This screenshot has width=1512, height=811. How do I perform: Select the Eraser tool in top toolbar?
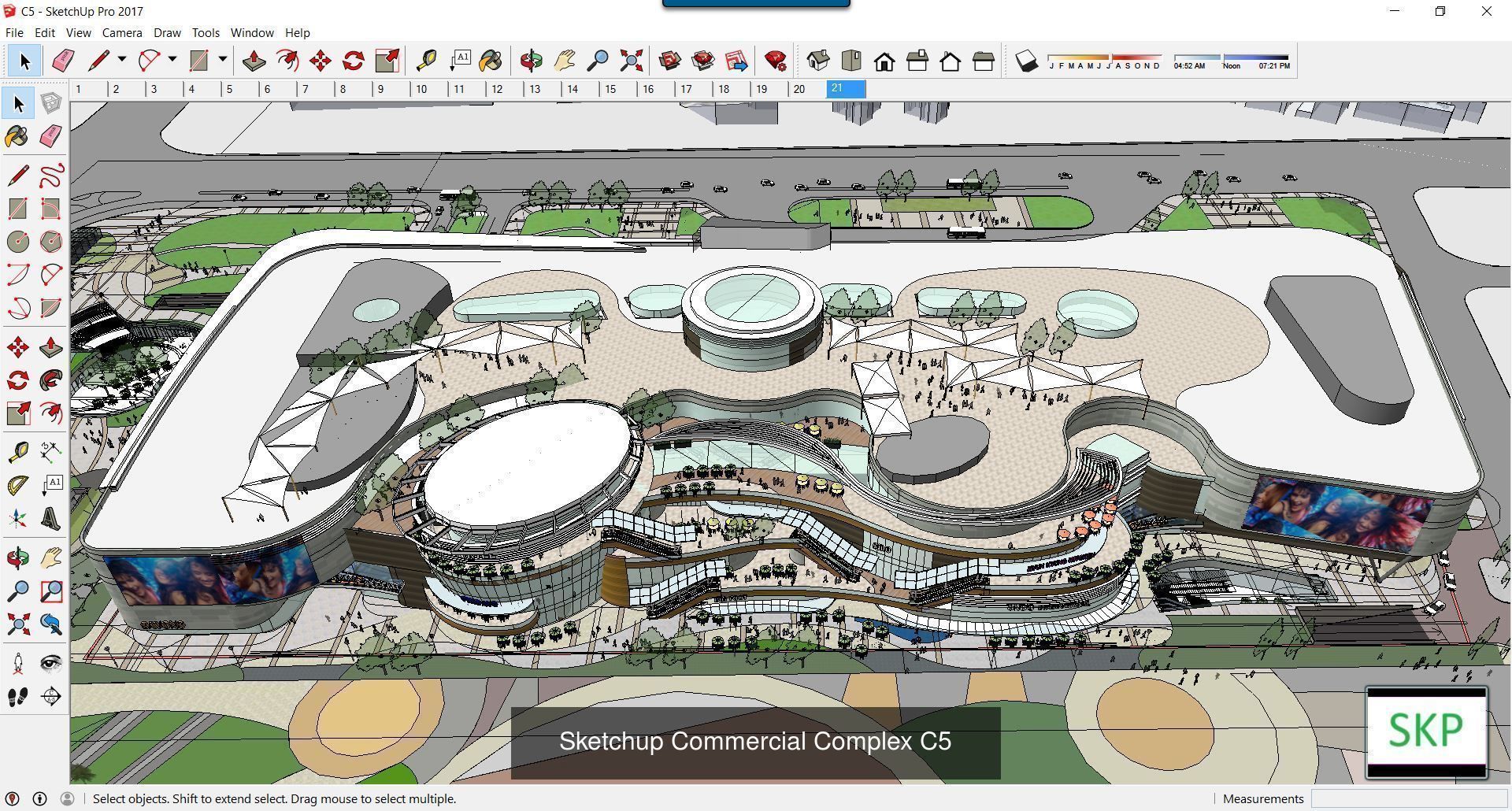tap(62, 61)
